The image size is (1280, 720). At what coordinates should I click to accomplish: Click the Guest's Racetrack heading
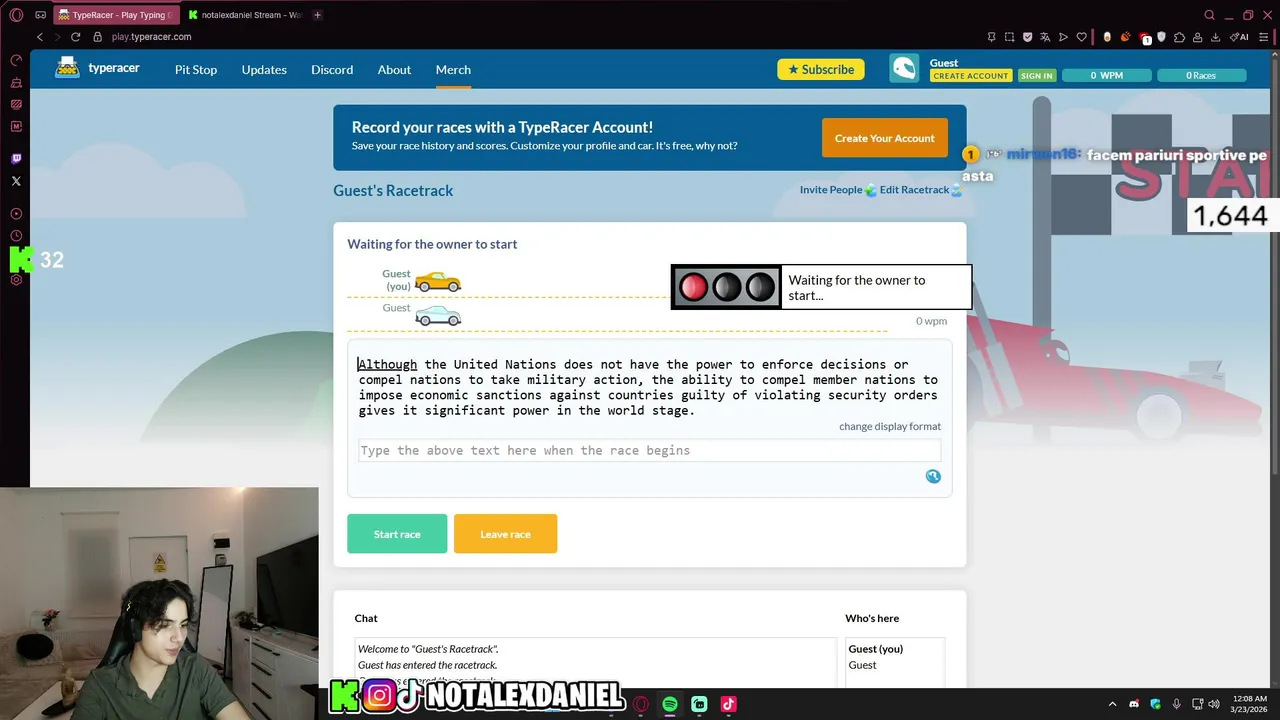(x=393, y=191)
